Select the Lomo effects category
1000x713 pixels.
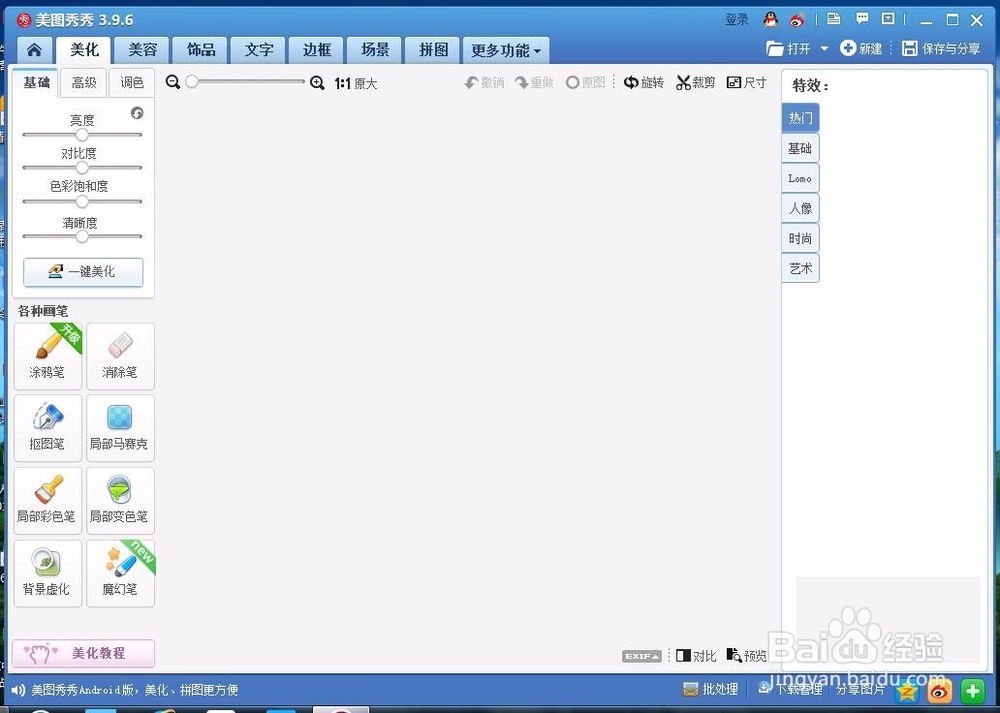click(x=800, y=179)
